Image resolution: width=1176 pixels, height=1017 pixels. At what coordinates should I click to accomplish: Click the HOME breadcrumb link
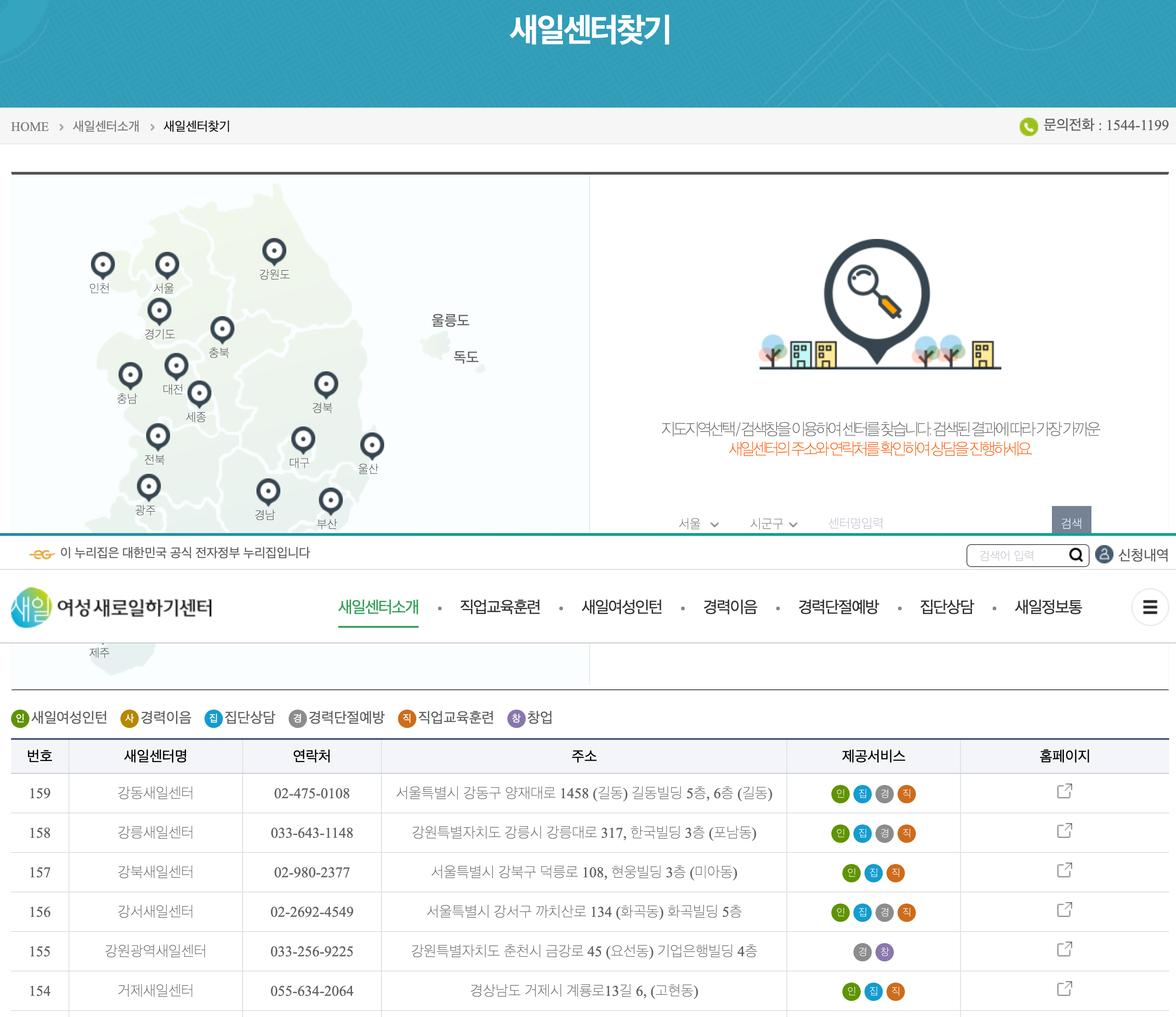tap(29, 126)
